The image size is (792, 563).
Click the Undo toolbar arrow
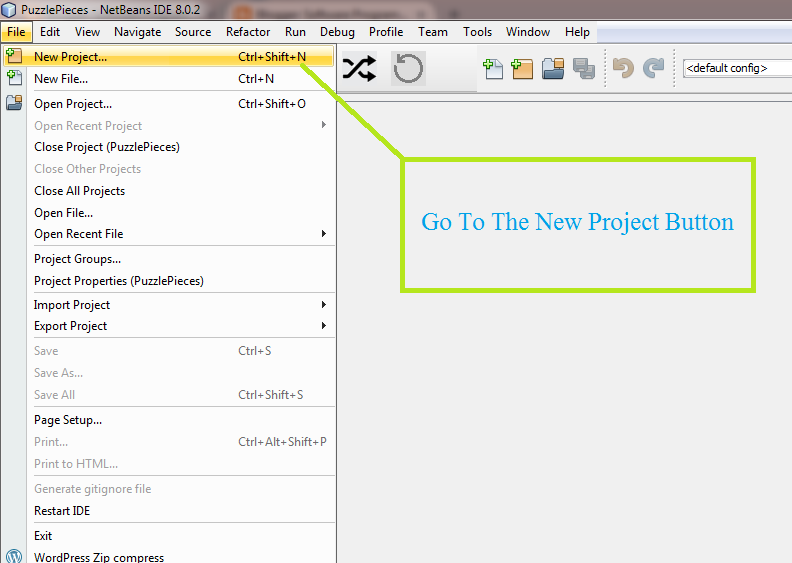(623, 68)
